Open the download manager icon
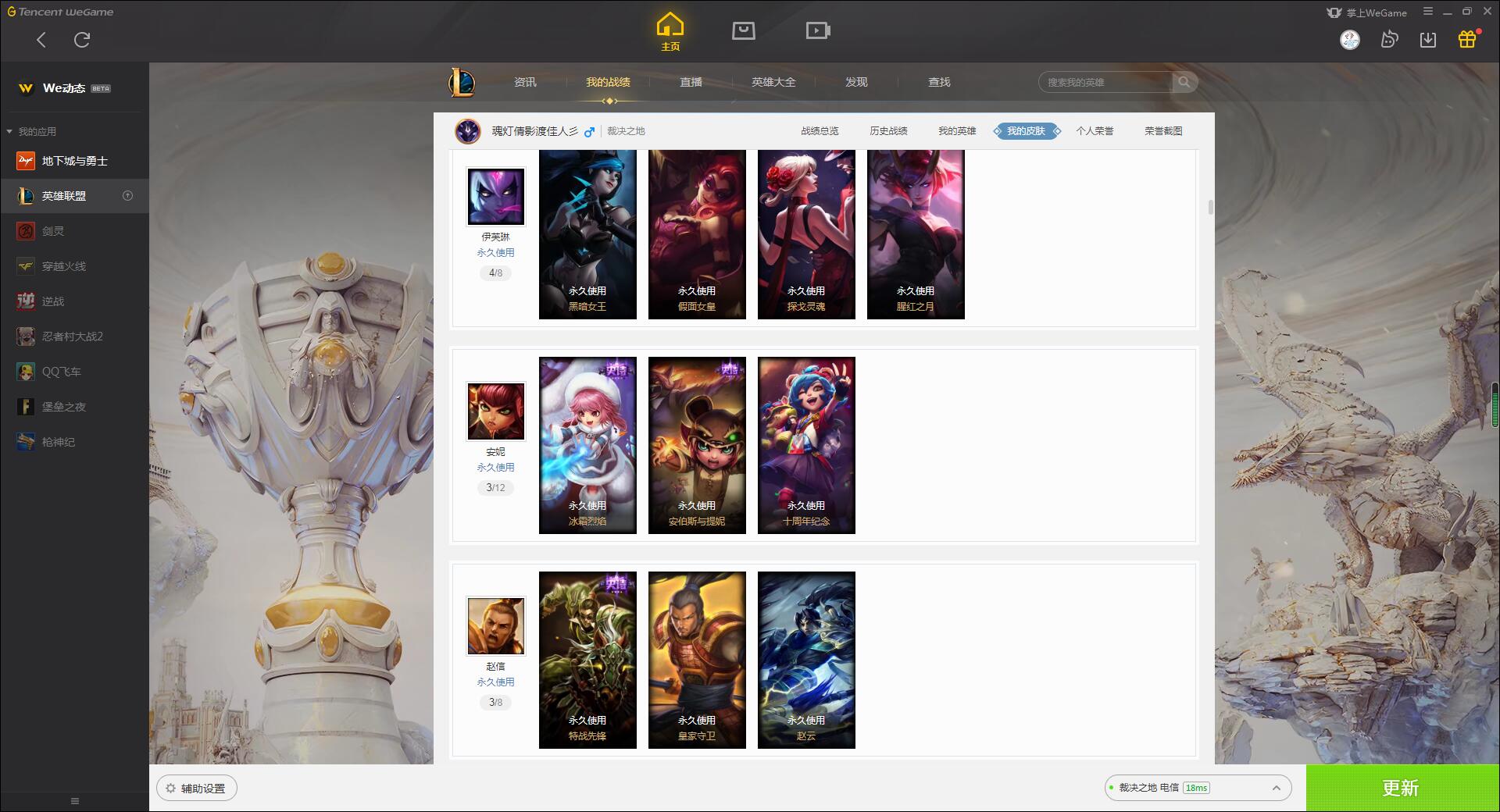The image size is (1500, 812). click(1428, 40)
